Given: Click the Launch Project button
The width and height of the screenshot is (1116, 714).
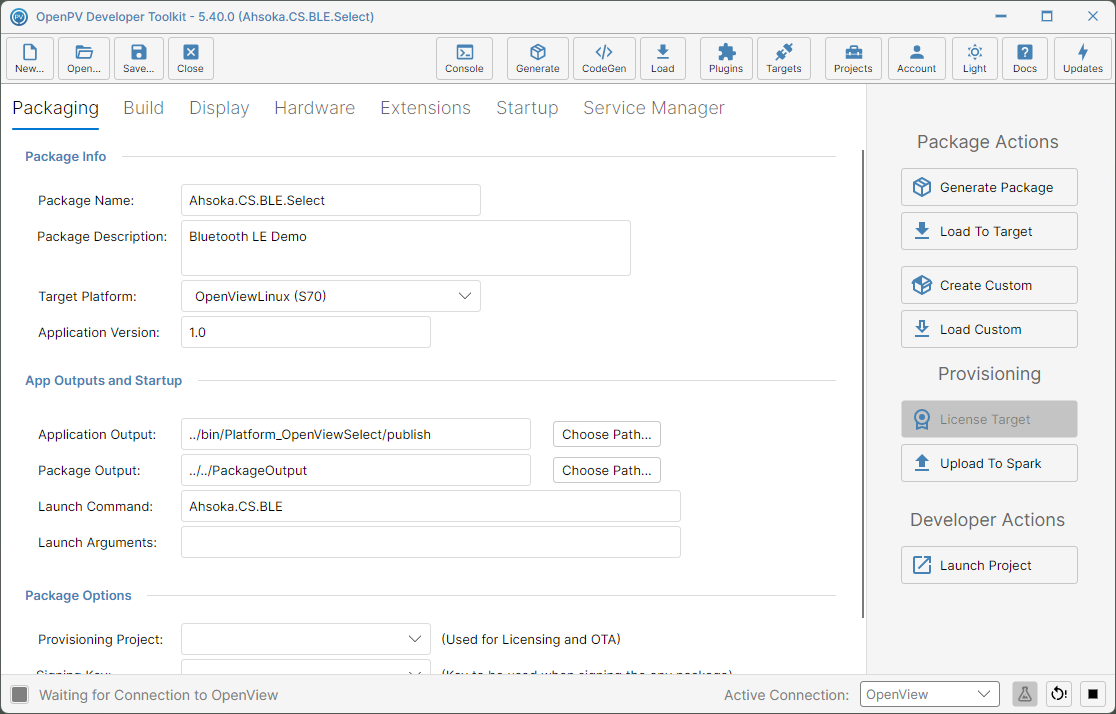Looking at the screenshot, I should coord(989,565).
